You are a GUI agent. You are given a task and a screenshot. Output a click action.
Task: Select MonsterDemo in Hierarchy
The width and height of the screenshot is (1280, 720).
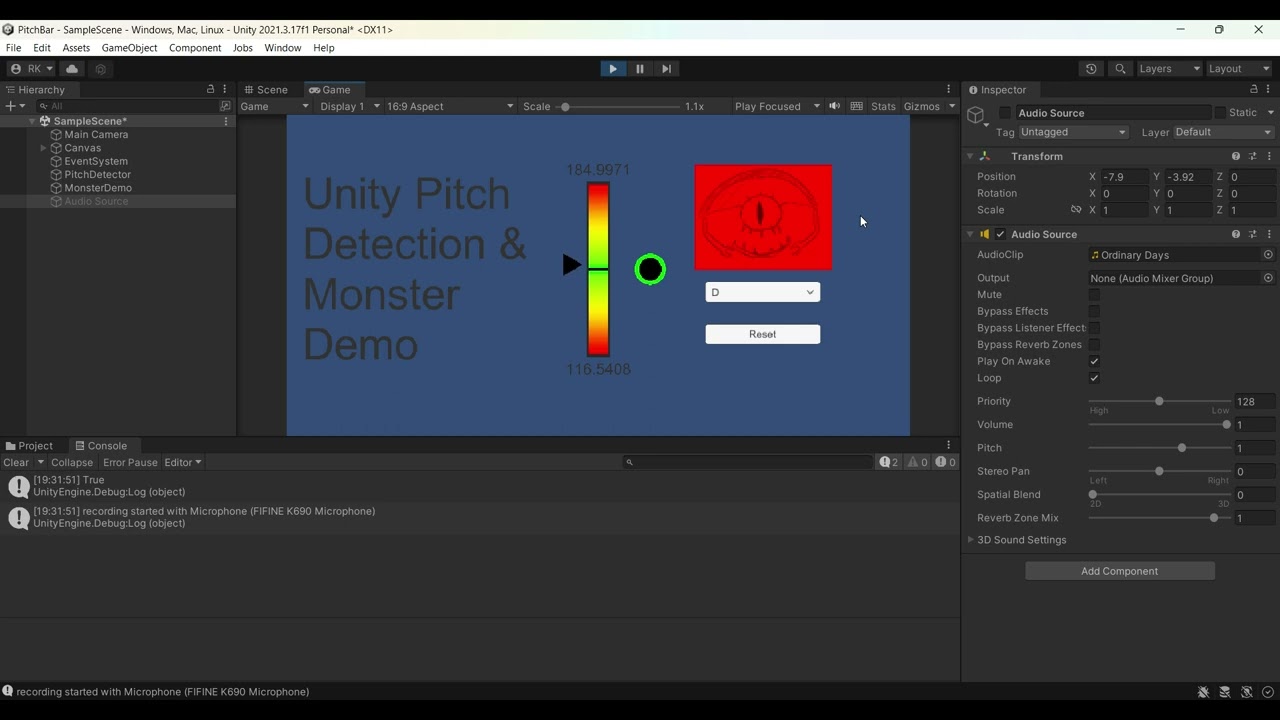[98, 188]
